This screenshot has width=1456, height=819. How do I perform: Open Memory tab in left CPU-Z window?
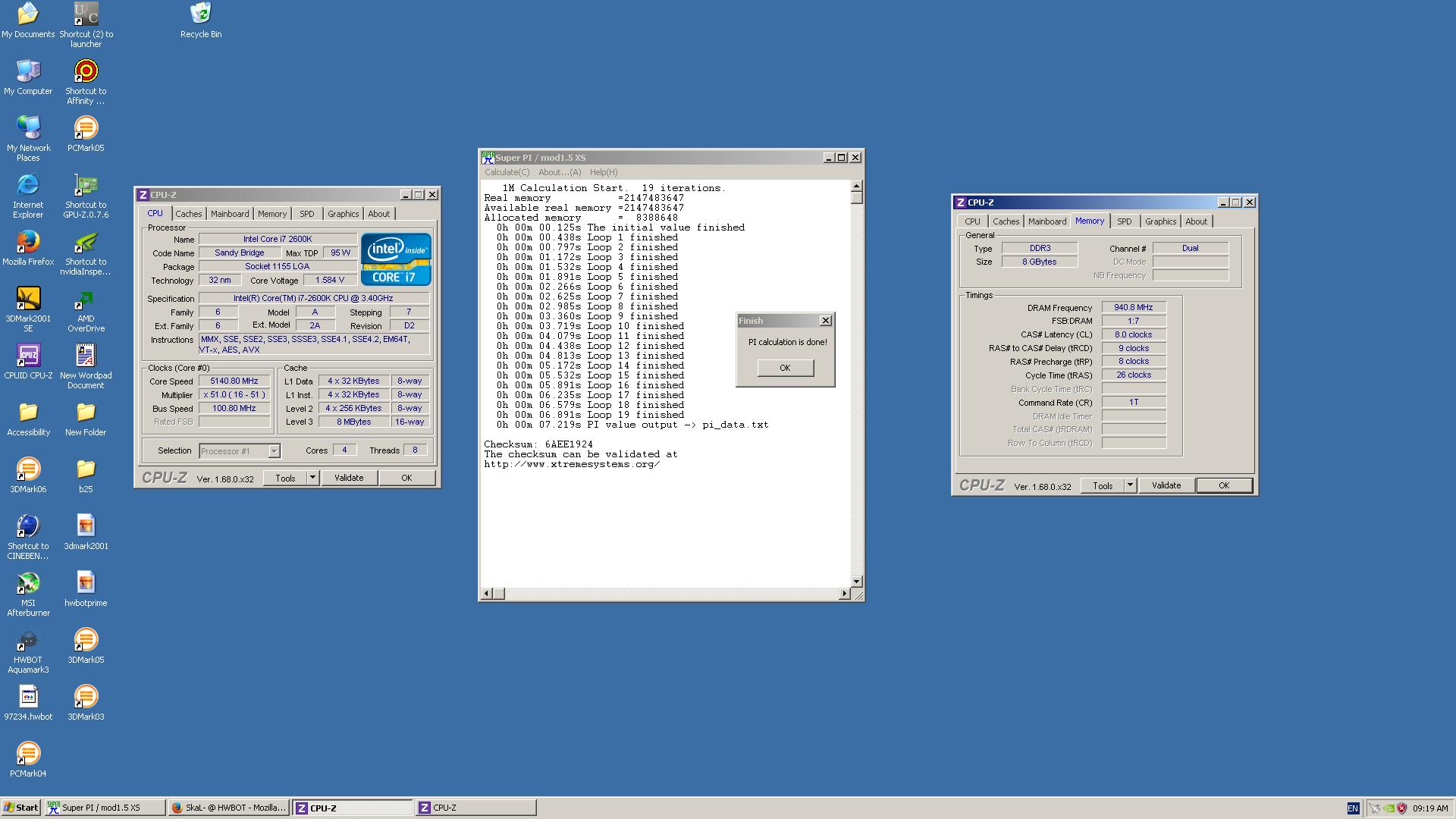(x=272, y=214)
